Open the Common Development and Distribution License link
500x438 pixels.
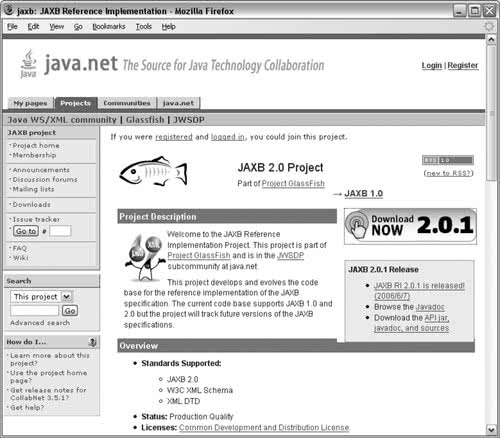point(264,427)
